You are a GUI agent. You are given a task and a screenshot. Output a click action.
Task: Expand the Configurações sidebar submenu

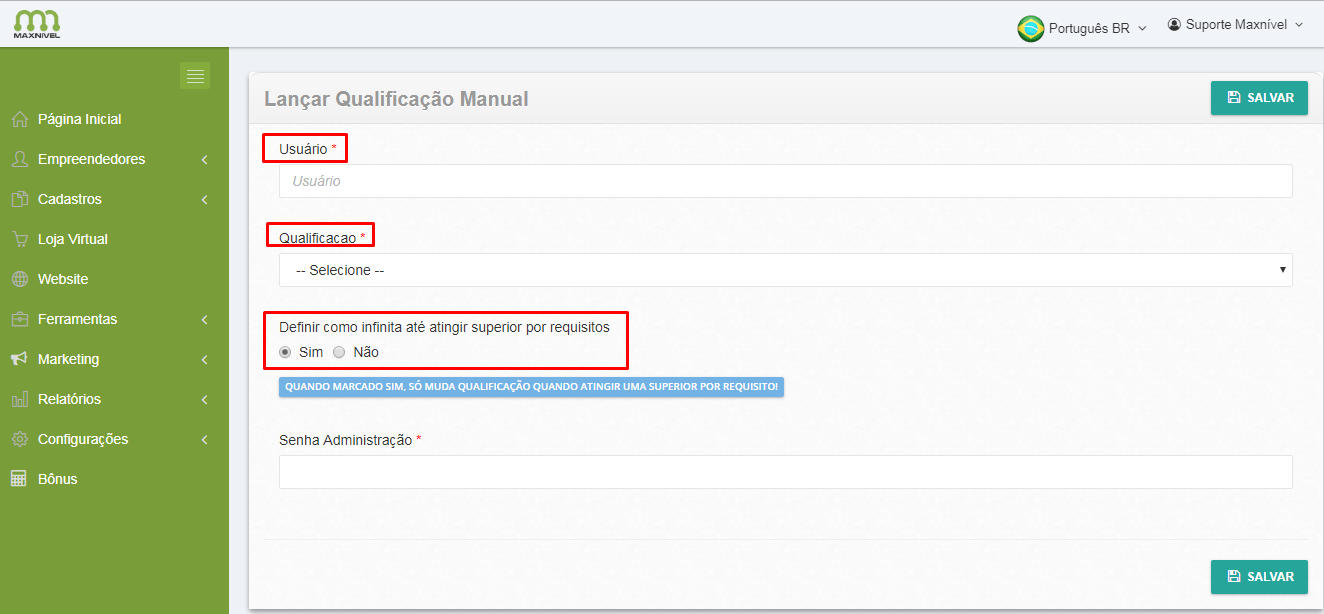[204, 440]
